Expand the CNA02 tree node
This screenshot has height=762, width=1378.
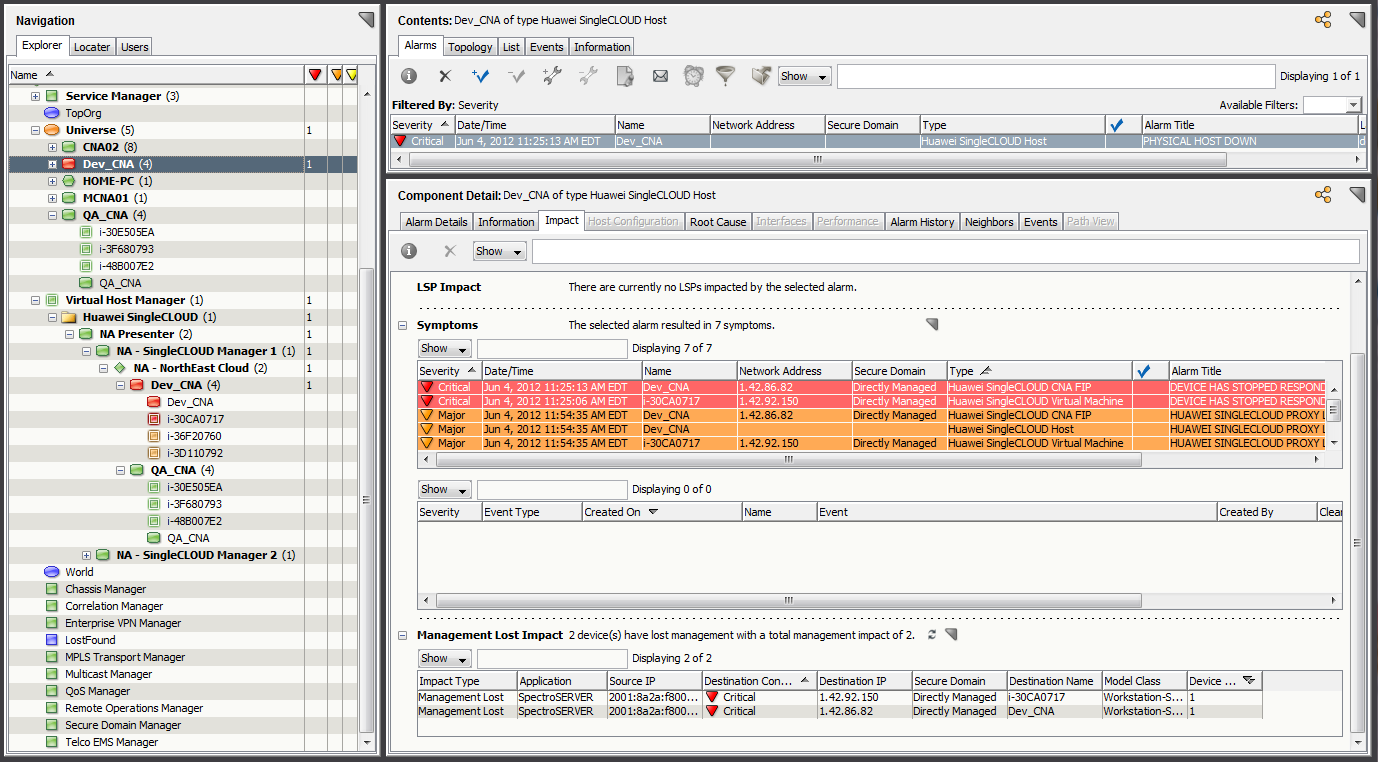[53, 147]
